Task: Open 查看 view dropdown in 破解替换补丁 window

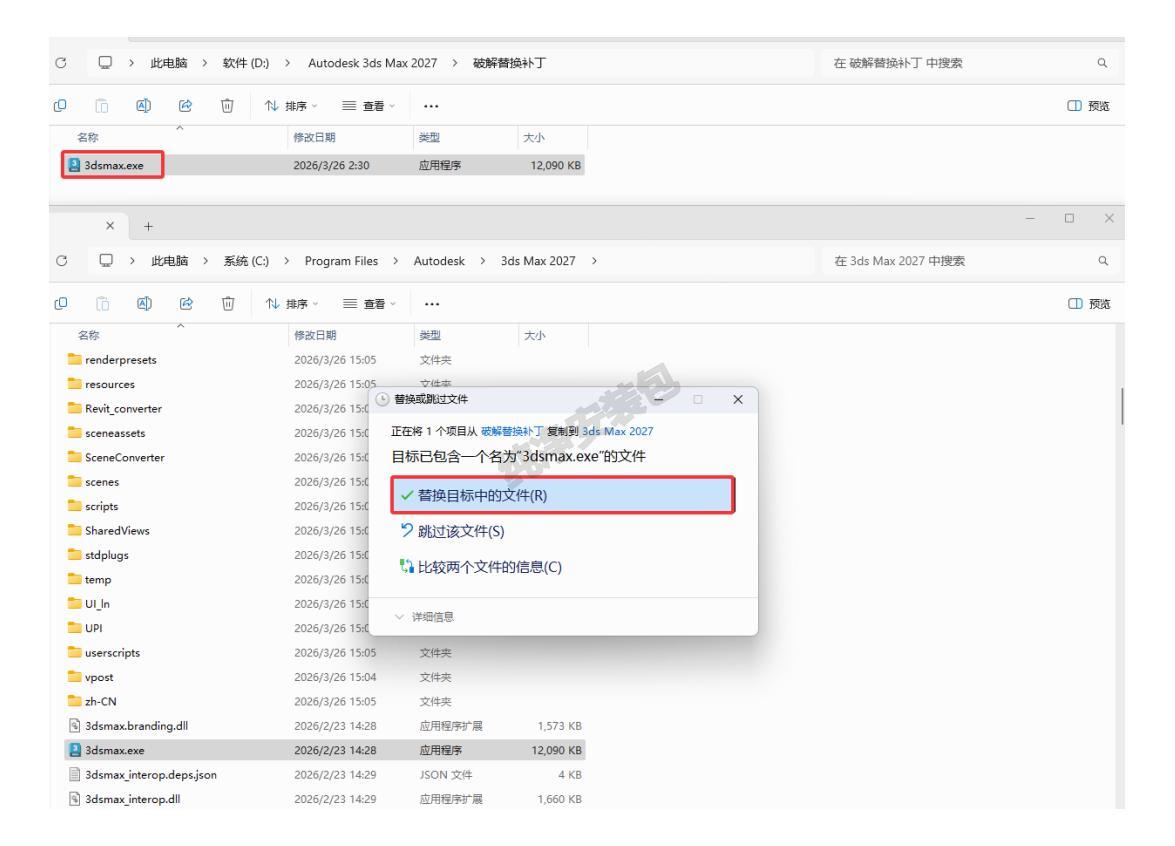Action: 369,106
